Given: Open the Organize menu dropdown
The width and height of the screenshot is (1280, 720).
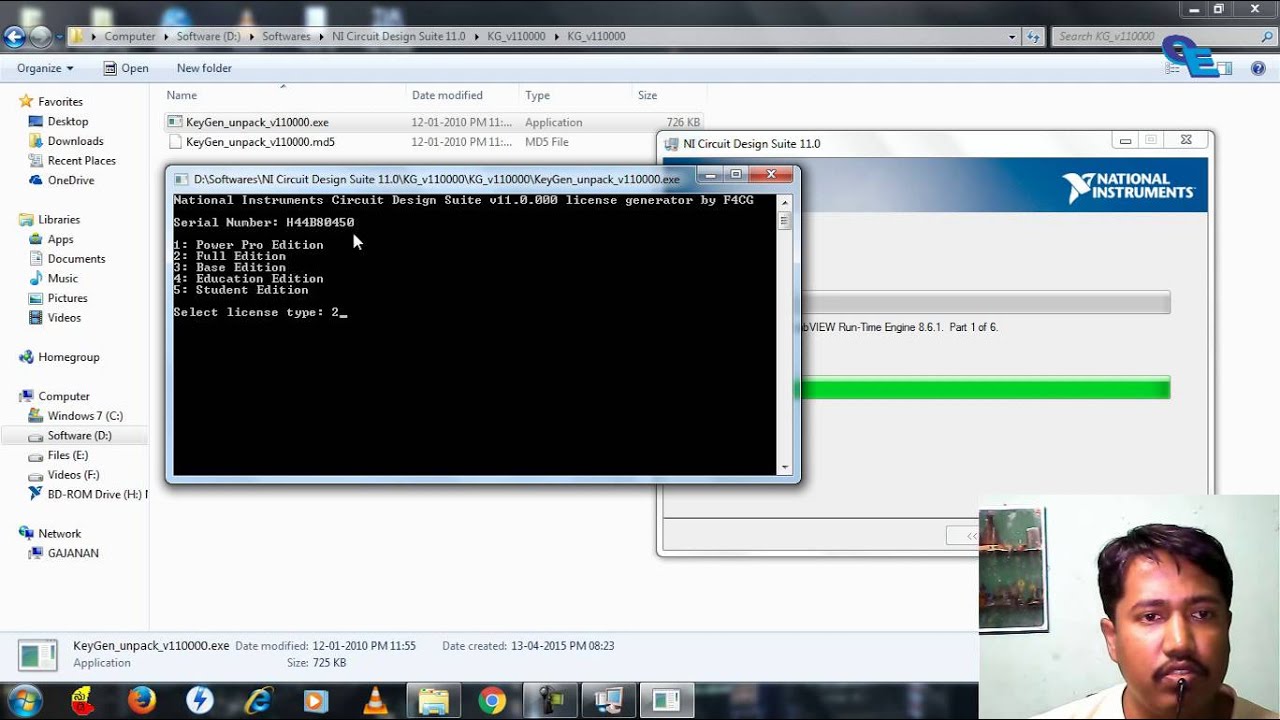Looking at the screenshot, I should point(45,68).
